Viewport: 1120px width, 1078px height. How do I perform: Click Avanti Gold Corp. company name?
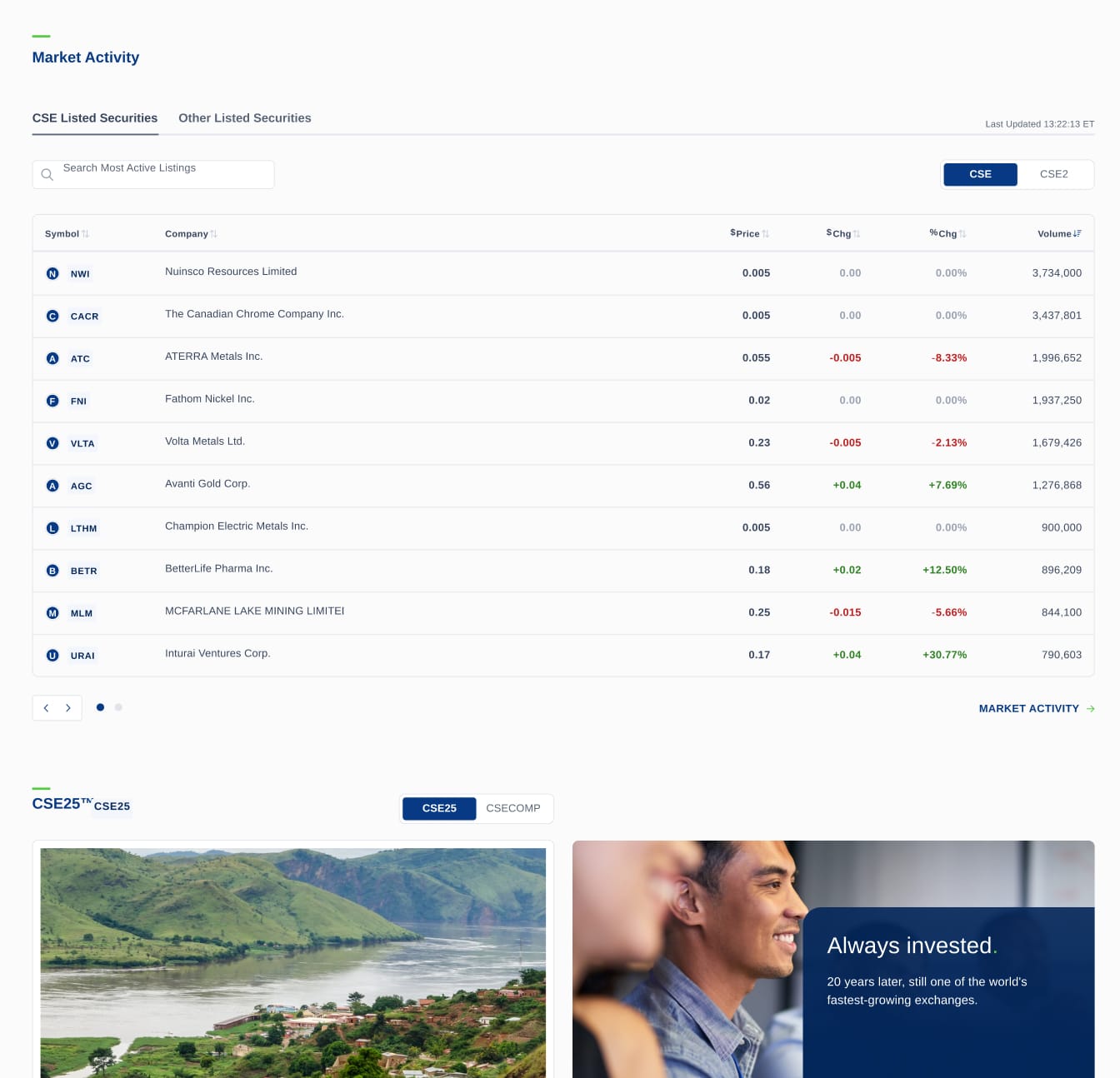tap(207, 484)
